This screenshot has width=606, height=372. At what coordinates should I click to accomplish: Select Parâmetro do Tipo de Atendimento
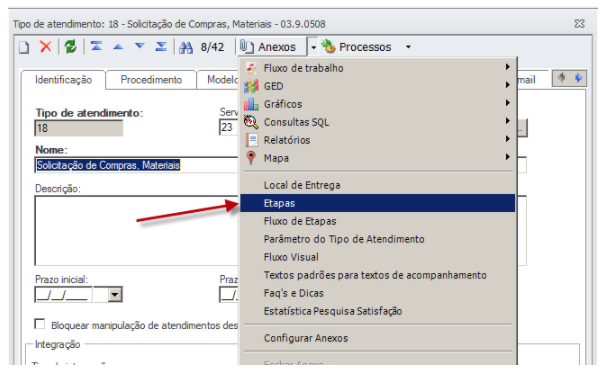click(378, 239)
